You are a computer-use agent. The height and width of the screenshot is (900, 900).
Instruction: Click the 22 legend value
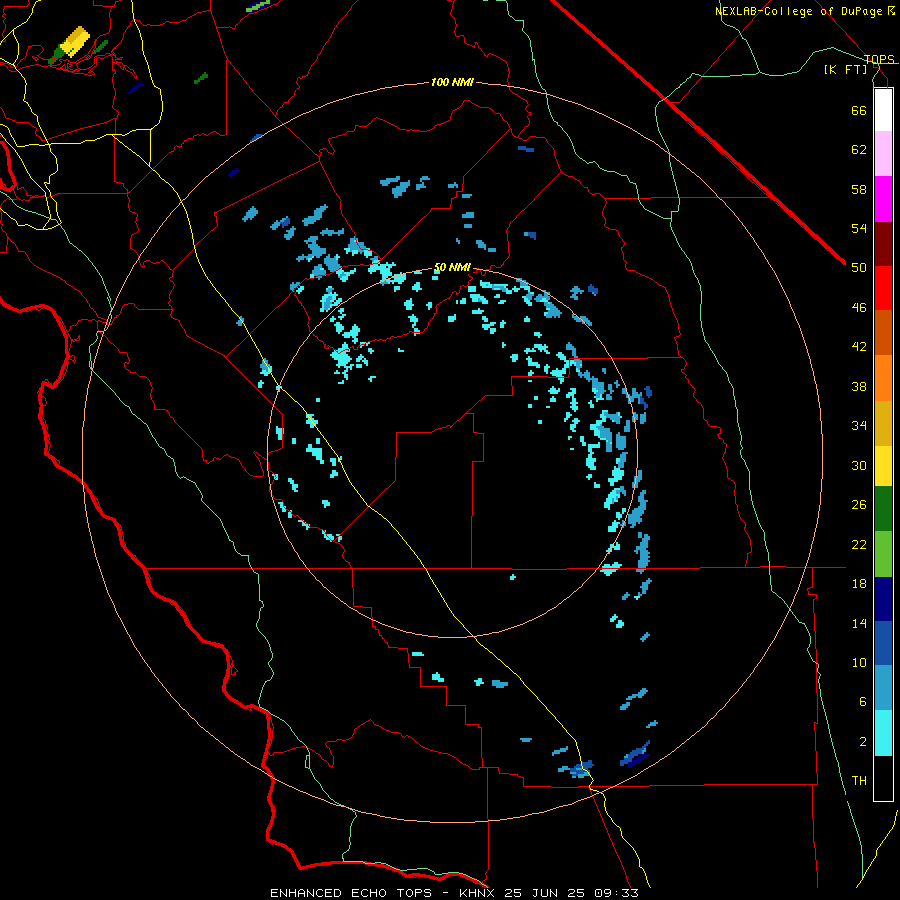pos(859,544)
